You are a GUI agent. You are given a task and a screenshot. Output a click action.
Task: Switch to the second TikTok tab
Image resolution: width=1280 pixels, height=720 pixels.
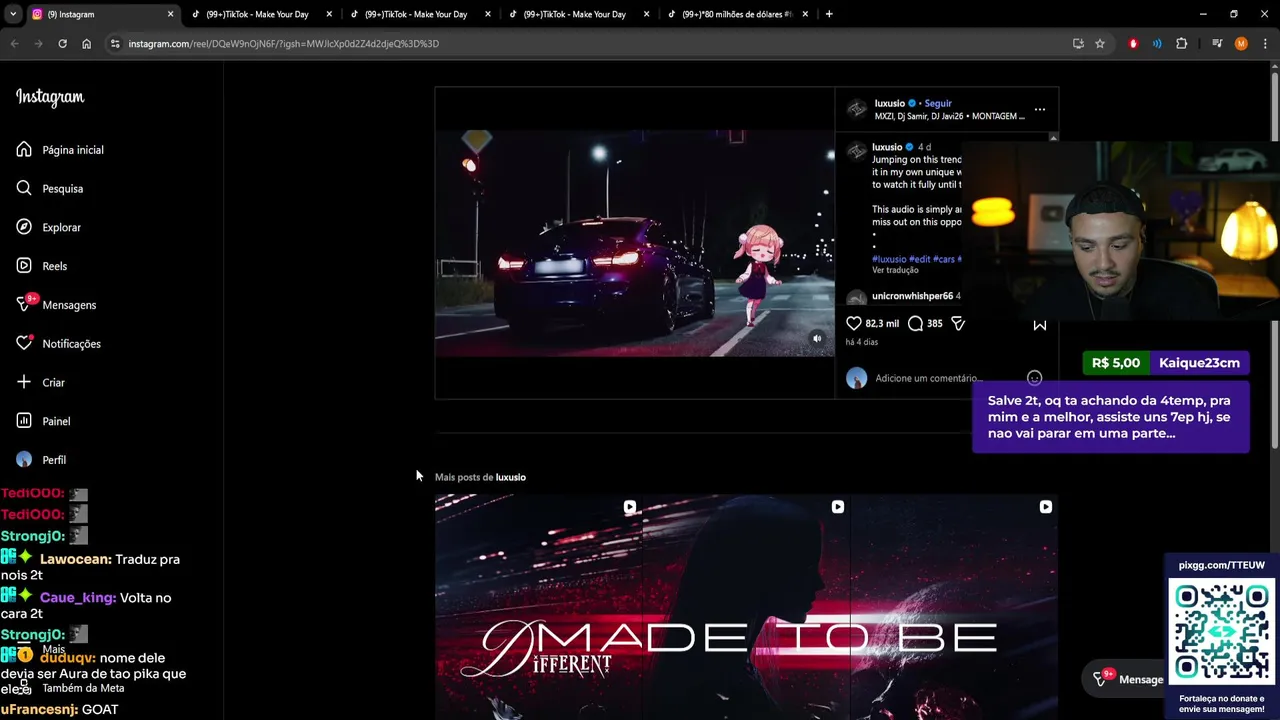pyautogui.click(x=418, y=14)
